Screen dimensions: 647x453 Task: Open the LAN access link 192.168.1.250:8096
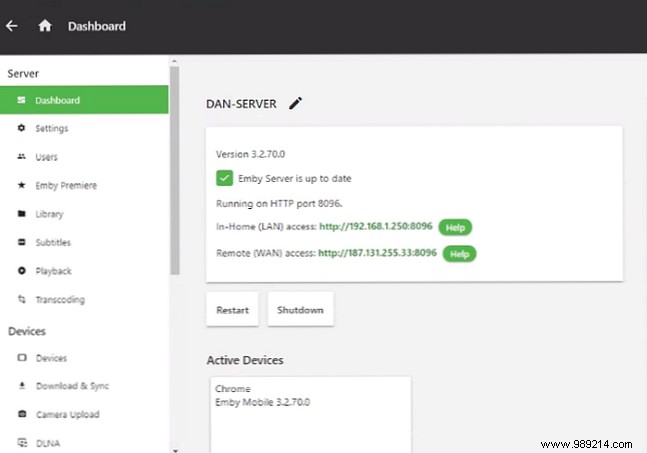(376, 226)
